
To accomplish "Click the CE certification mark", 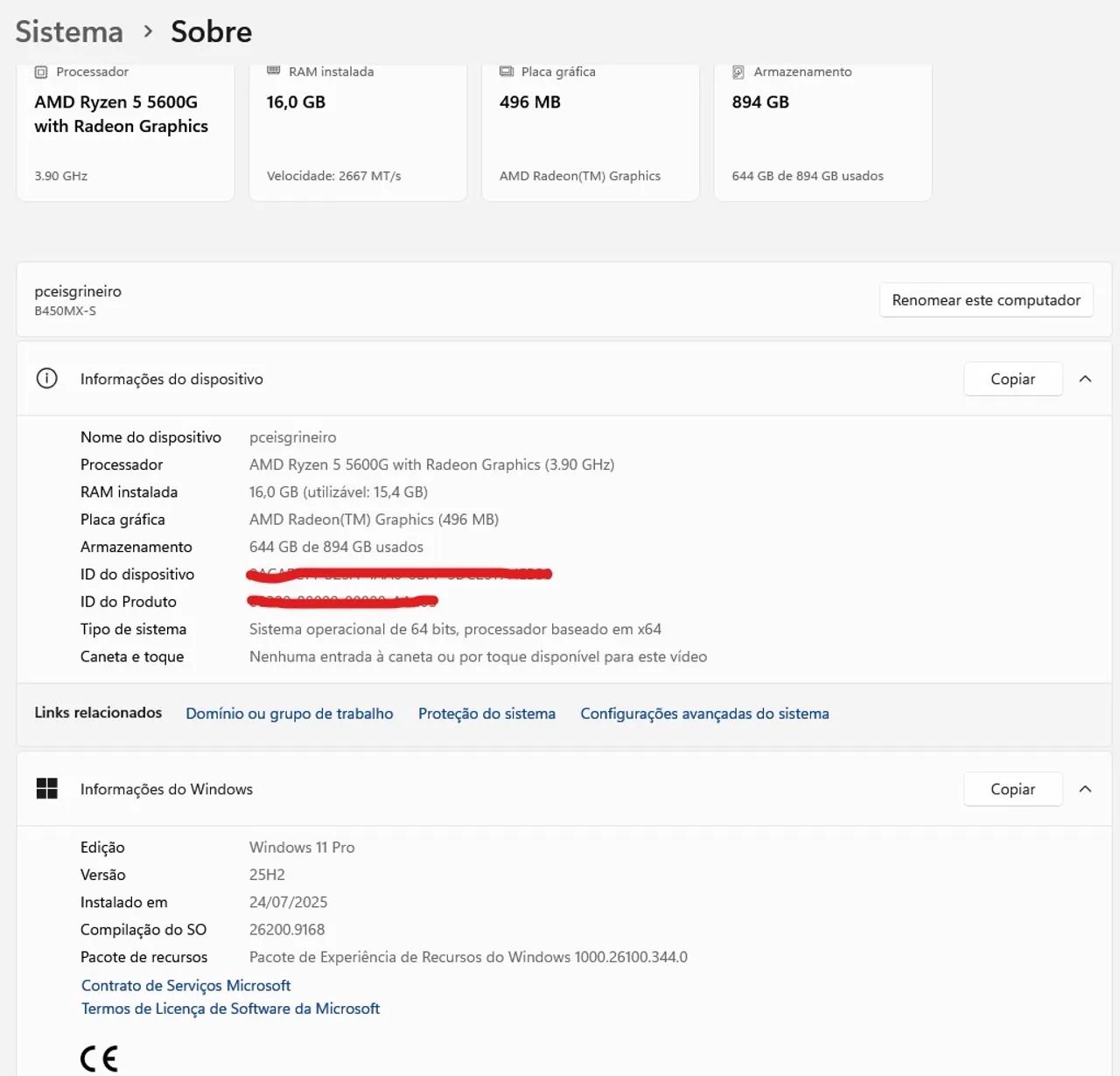I will [x=99, y=1059].
